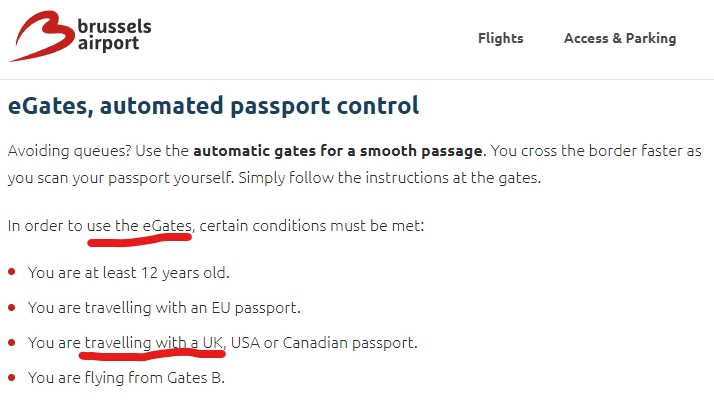The height and width of the screenshot is (415, 714).
Task: Click the underlined 'travelling with a UK' text
Action: tap(154, 342)
